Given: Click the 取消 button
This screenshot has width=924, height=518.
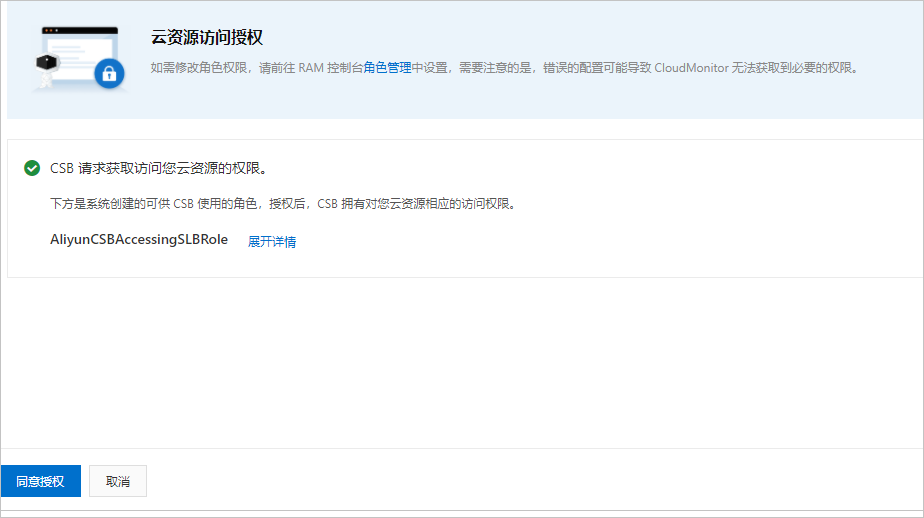Looking at the screenshot, I should click(x=118, y=481).
